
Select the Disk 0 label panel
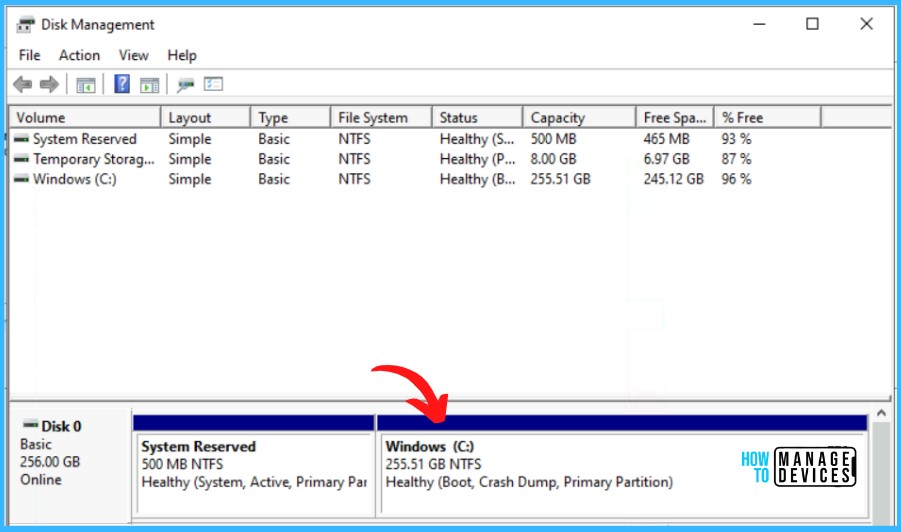[70, 465]
